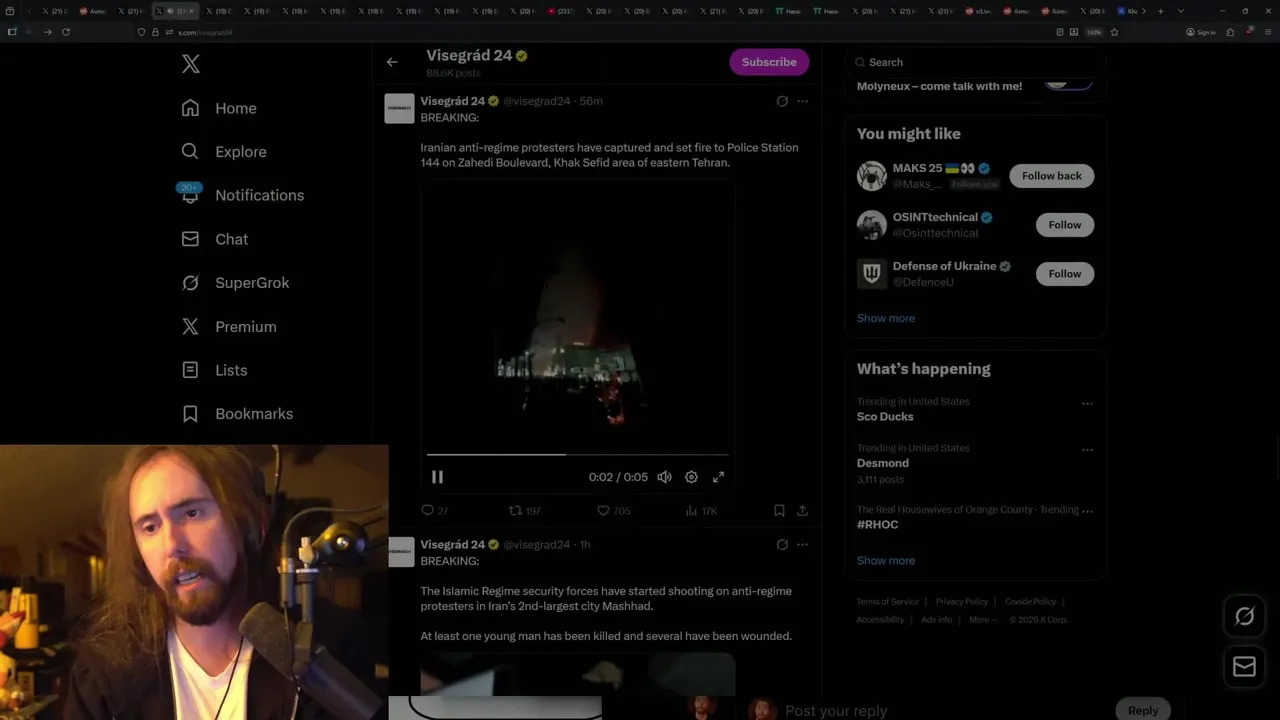Reload the page in the browser
This screenshot has height=720, width=1280.
[x=66, y=32]
